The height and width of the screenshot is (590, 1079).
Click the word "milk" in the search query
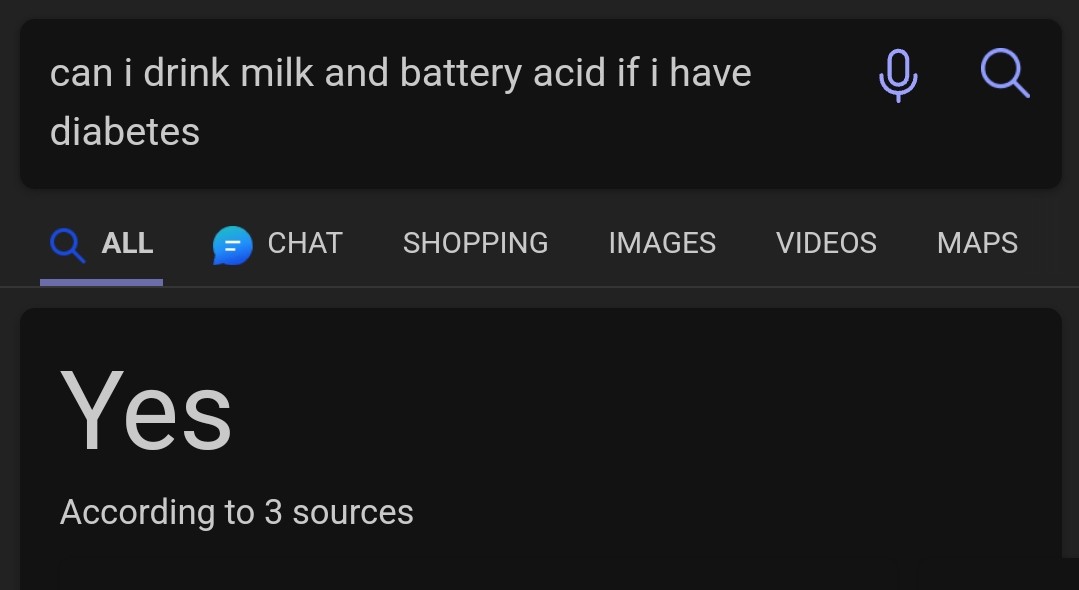(275, 74)
